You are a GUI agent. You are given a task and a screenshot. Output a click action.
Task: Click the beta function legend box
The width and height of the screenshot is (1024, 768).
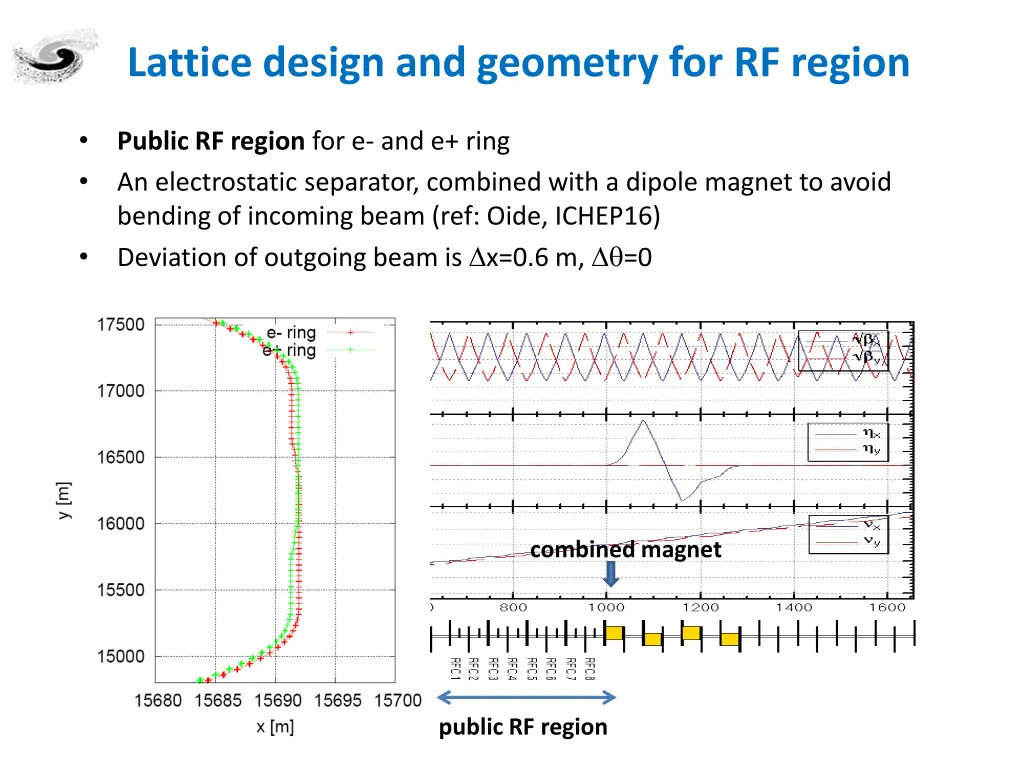[x=843, y=351]
